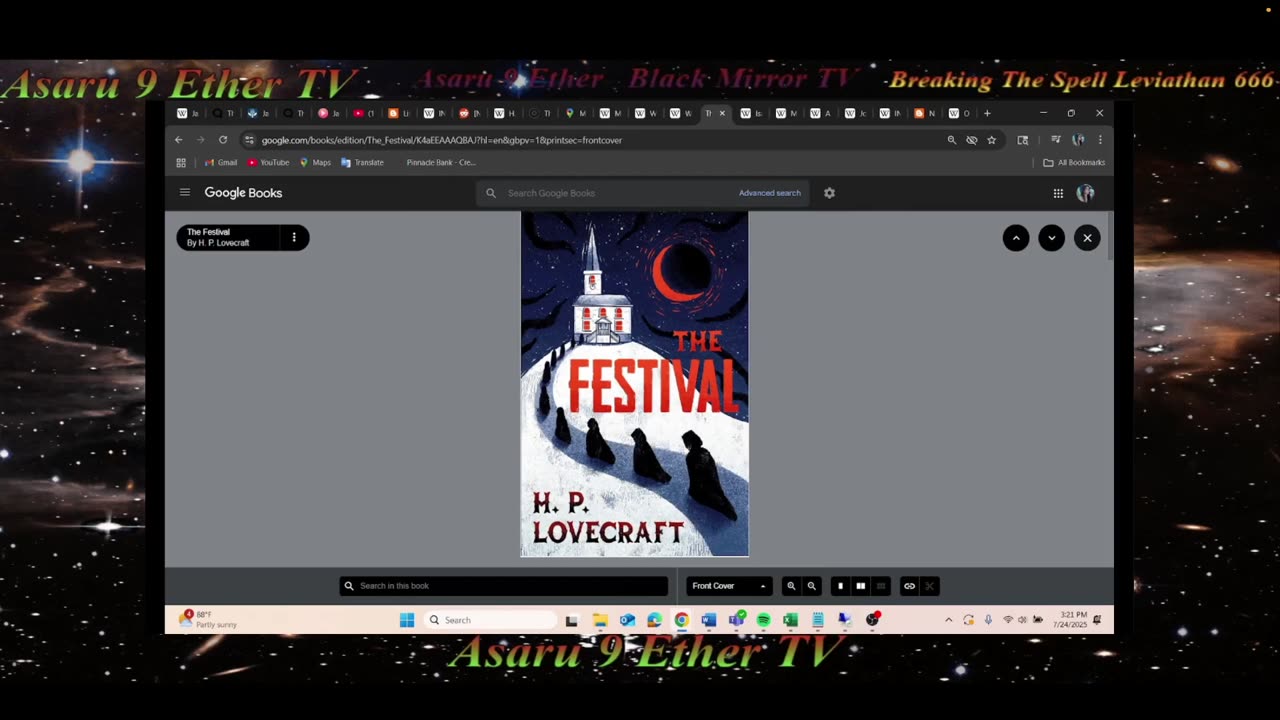1280x720 pixels.
Task: Open Chrome three-dot menu
Action: (x=1100, y=140)
